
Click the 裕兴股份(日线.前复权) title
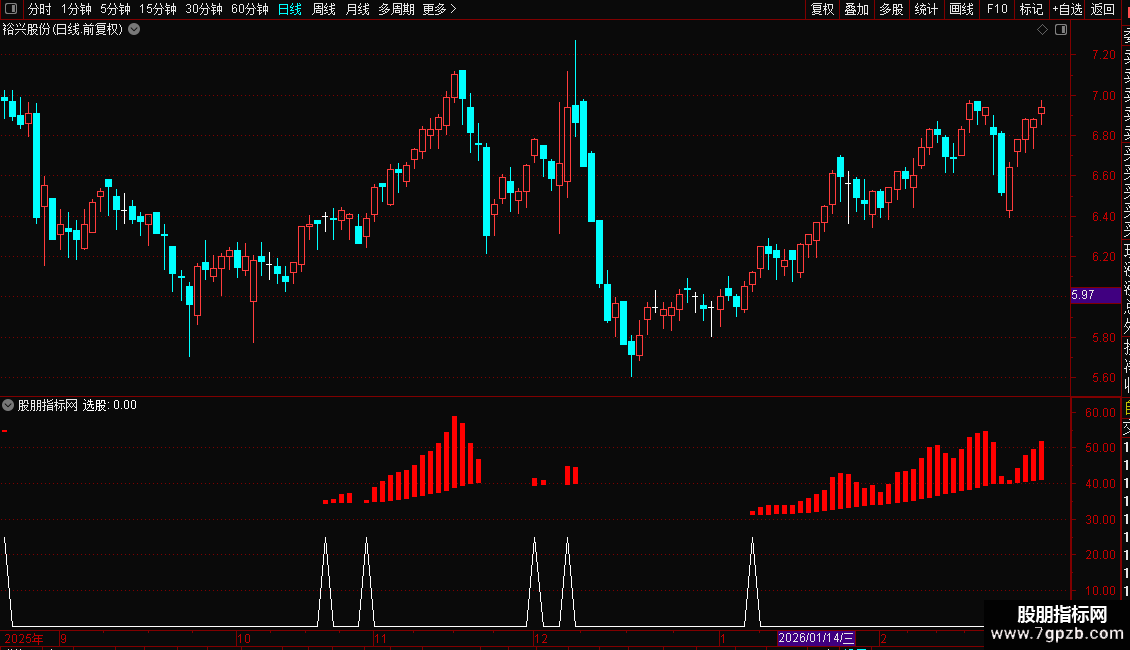point(63,30)
